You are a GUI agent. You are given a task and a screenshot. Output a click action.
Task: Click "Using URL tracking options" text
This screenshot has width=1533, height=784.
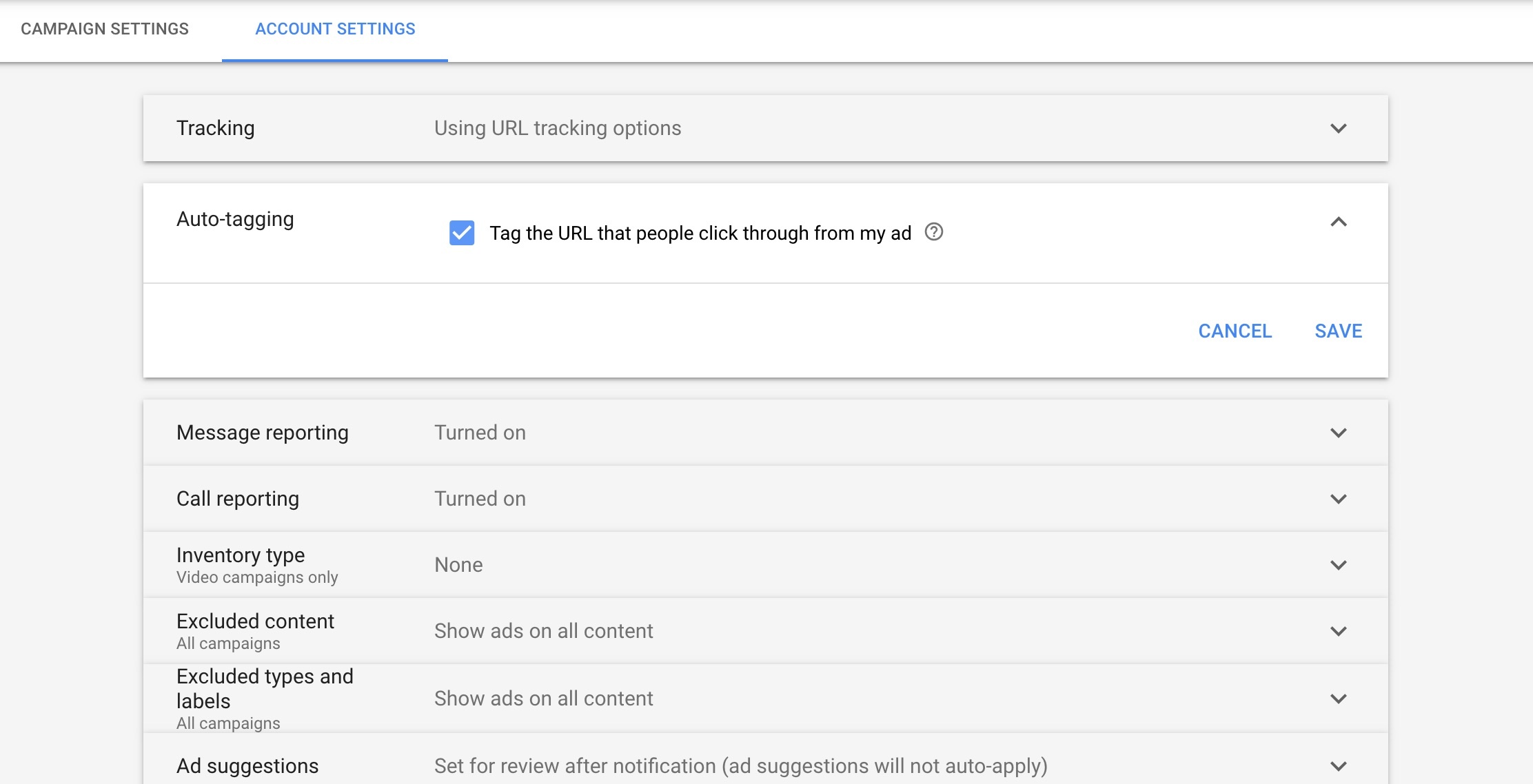point(557,128)
